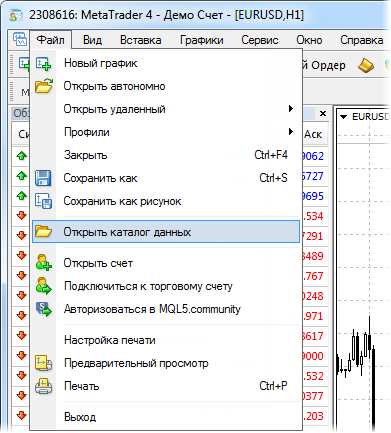Select Закрыть in File menu

tap(166, 155)
